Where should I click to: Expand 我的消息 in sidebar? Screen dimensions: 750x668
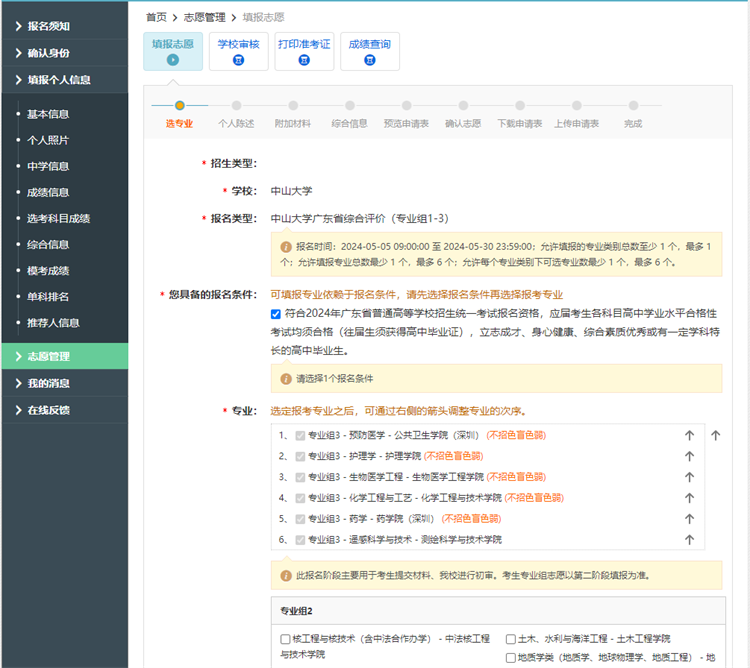(65, 383)
